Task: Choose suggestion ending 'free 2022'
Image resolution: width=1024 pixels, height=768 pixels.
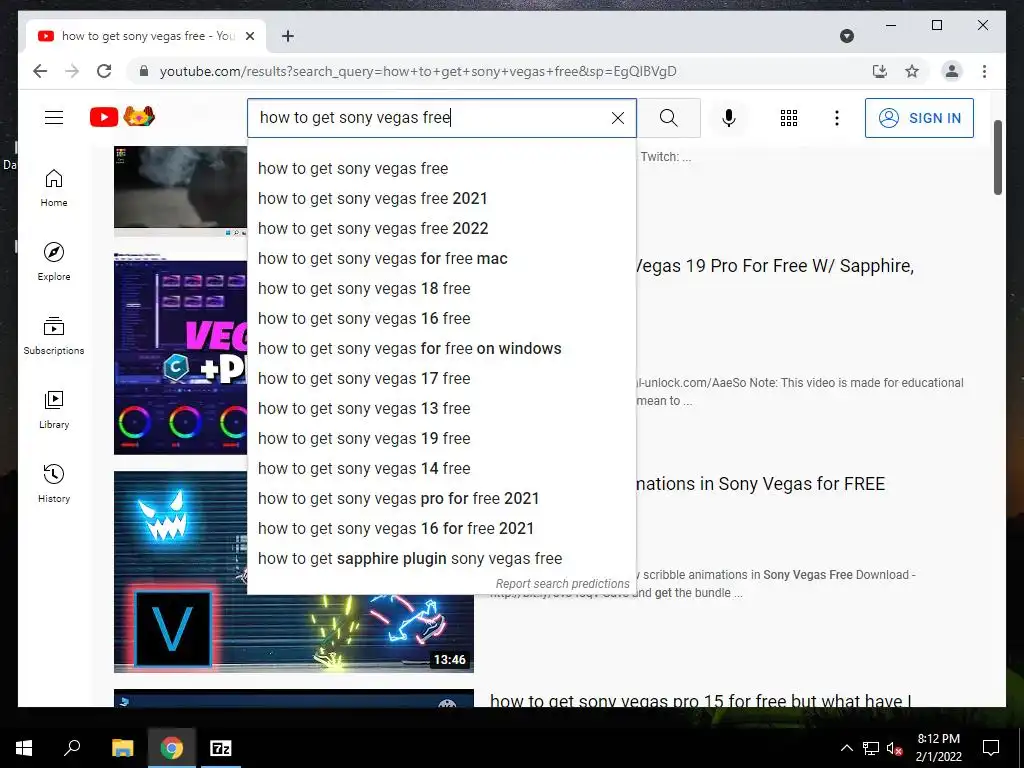Action: point(441,229)
